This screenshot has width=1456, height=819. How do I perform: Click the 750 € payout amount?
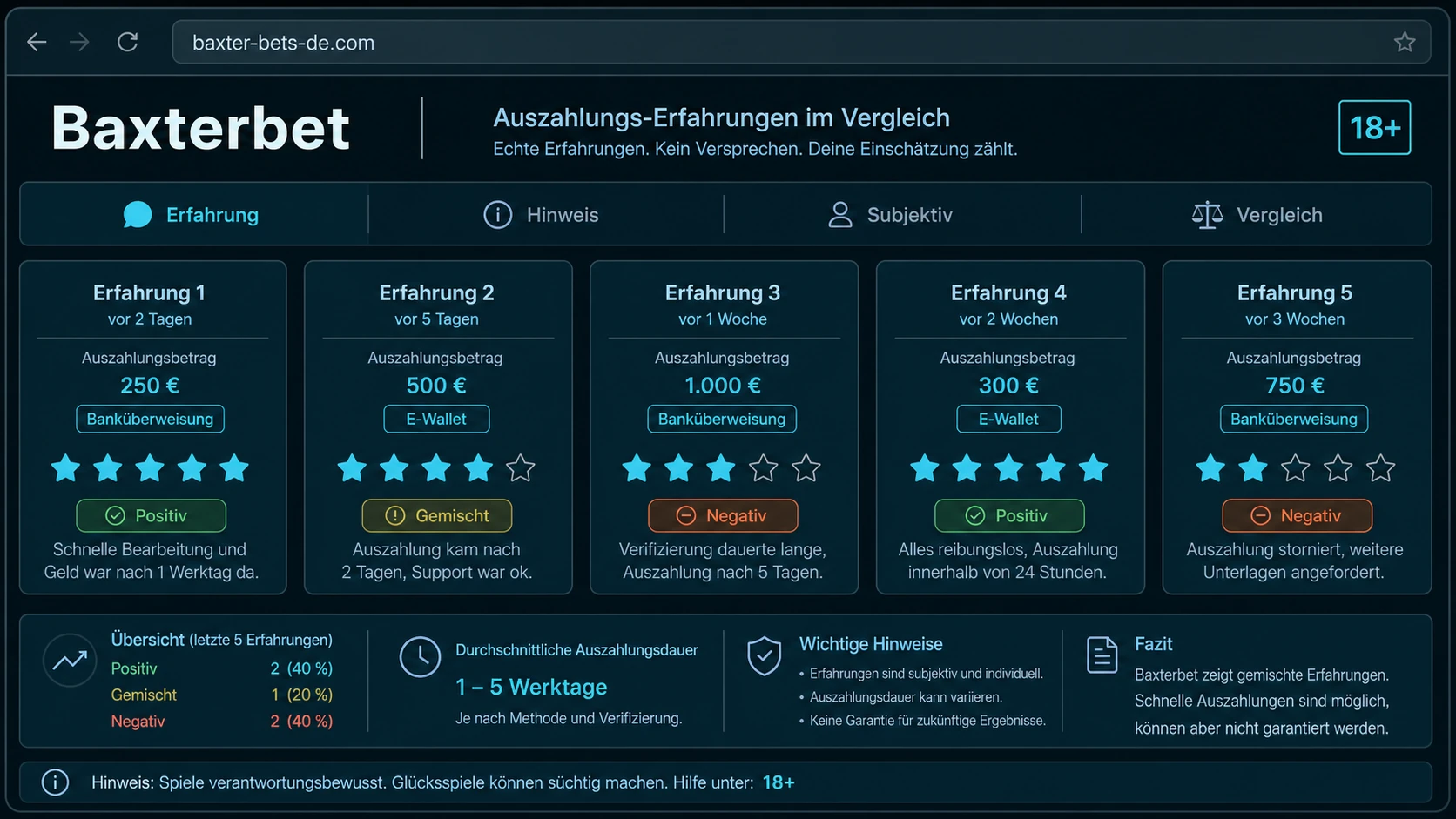coord(1295,385)
